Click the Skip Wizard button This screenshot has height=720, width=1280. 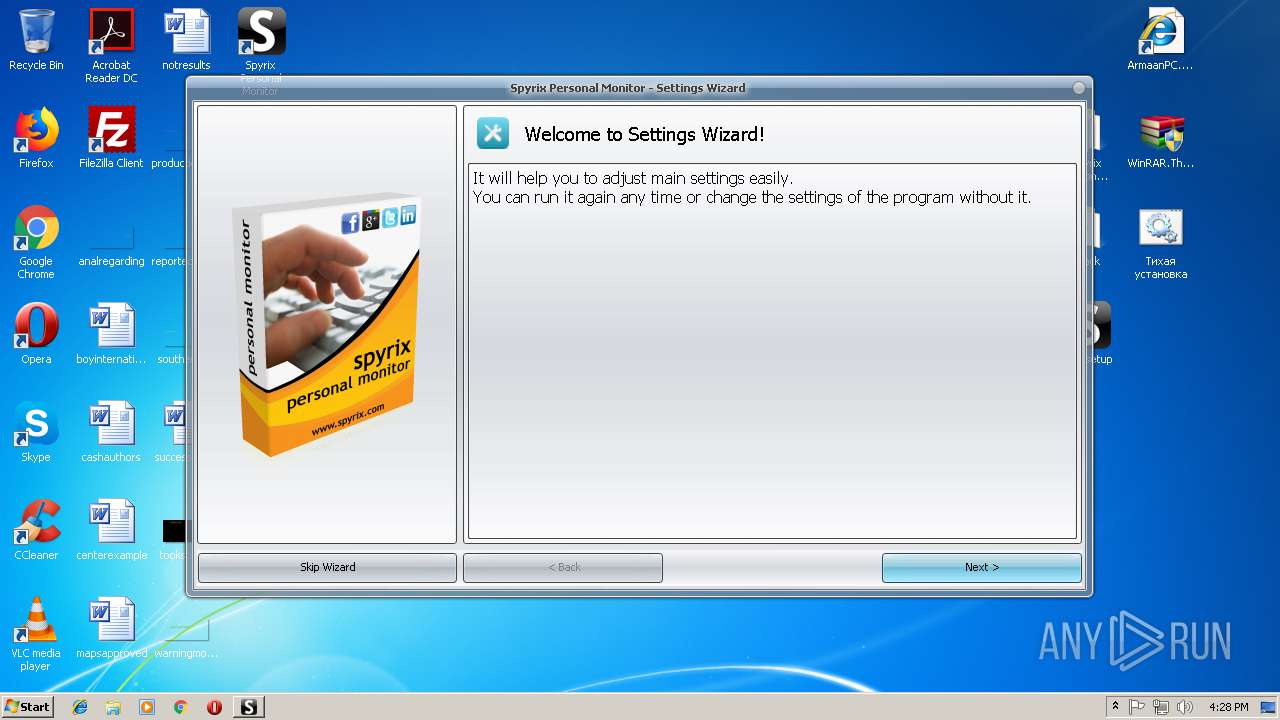[327, 567]
